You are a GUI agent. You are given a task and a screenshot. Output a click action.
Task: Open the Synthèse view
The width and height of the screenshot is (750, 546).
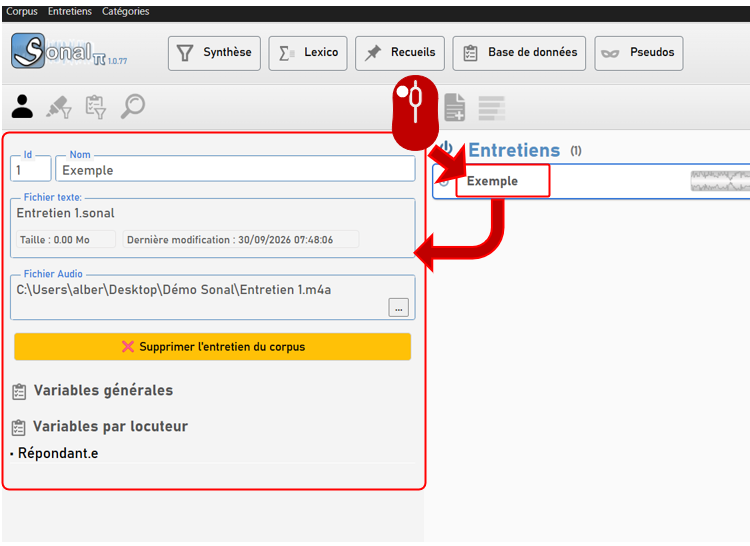pyautogui.click(x=214, y=53)
